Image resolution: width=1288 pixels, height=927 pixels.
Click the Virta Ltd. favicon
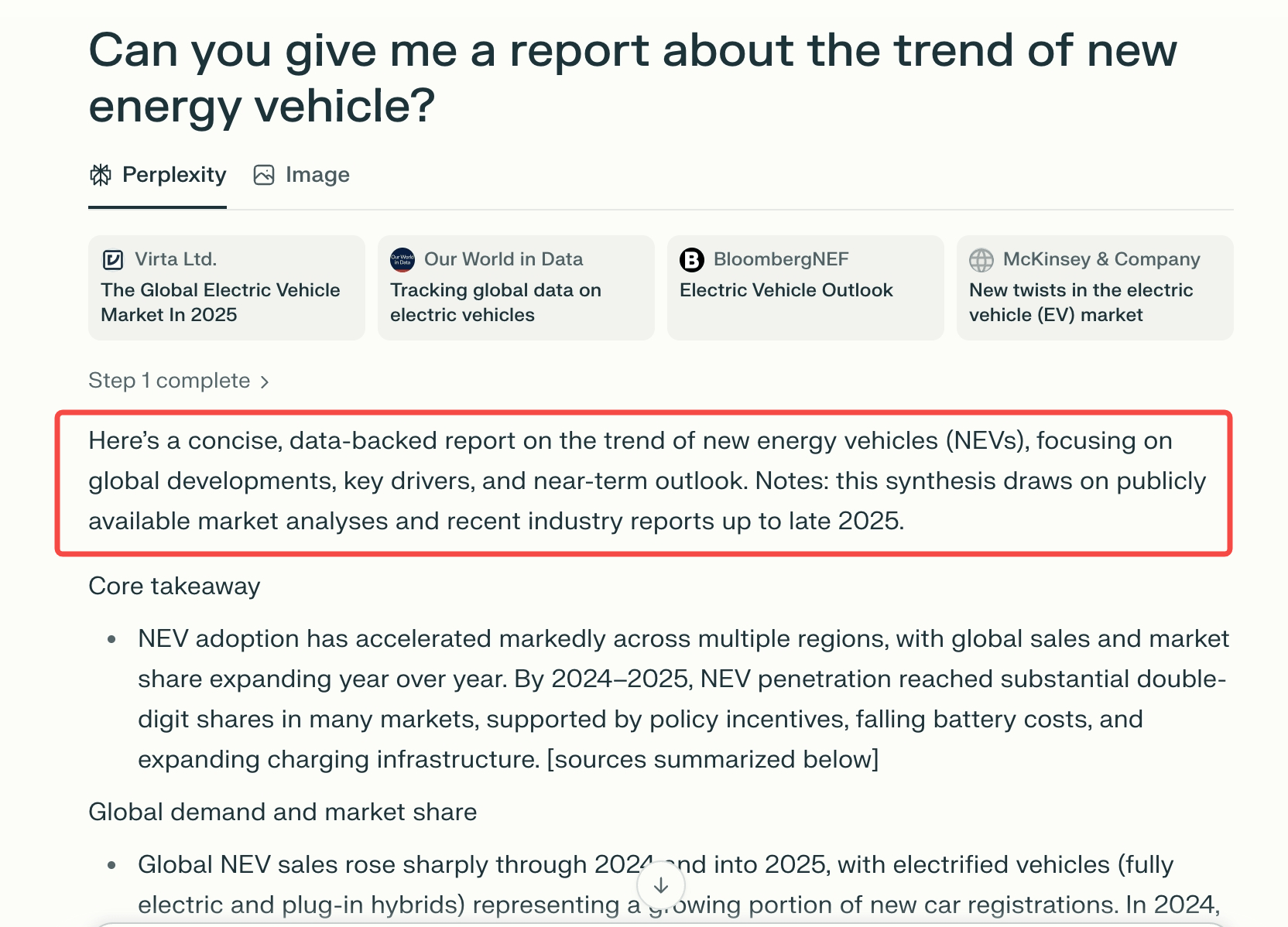[113, 259]
